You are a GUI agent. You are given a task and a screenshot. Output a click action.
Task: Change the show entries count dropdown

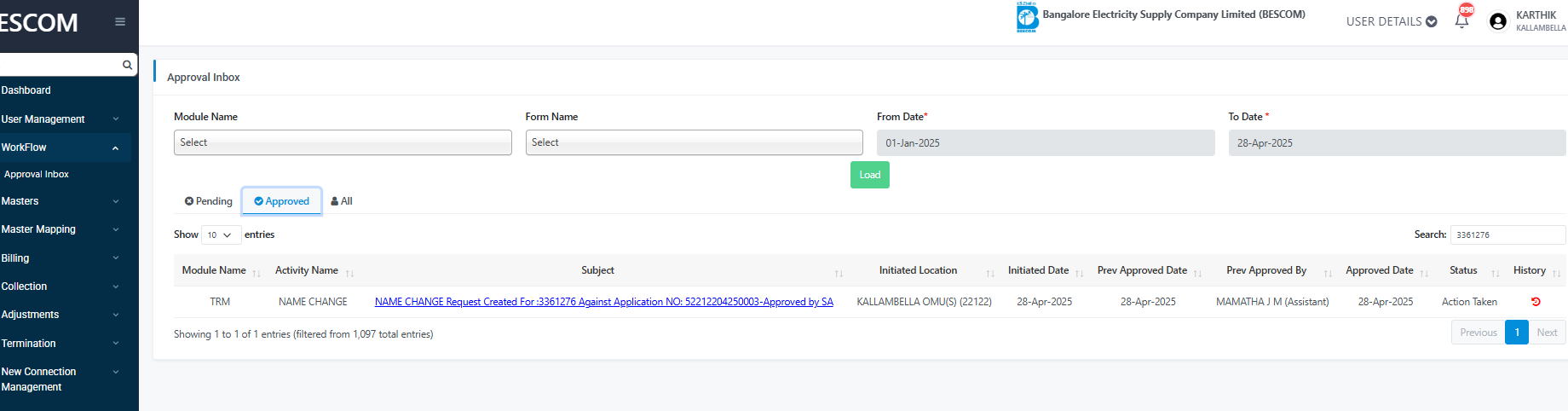click(221, 234)
